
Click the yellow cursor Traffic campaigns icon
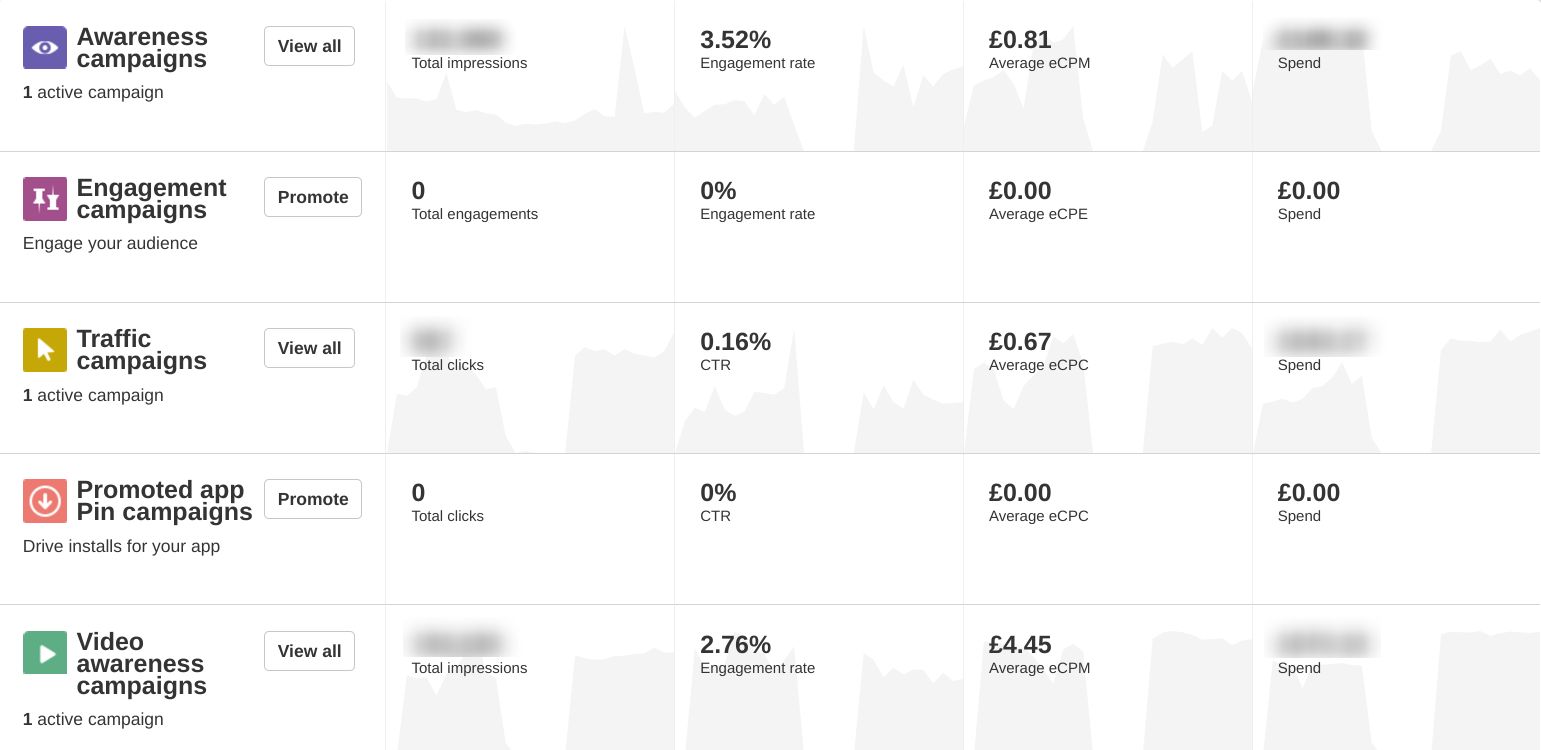click(45, 349)
